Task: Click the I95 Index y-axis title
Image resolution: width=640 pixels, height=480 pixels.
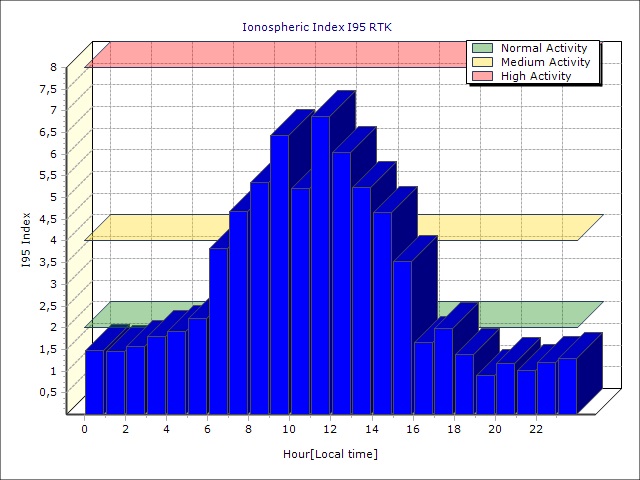Action: [x=28, y=240]
